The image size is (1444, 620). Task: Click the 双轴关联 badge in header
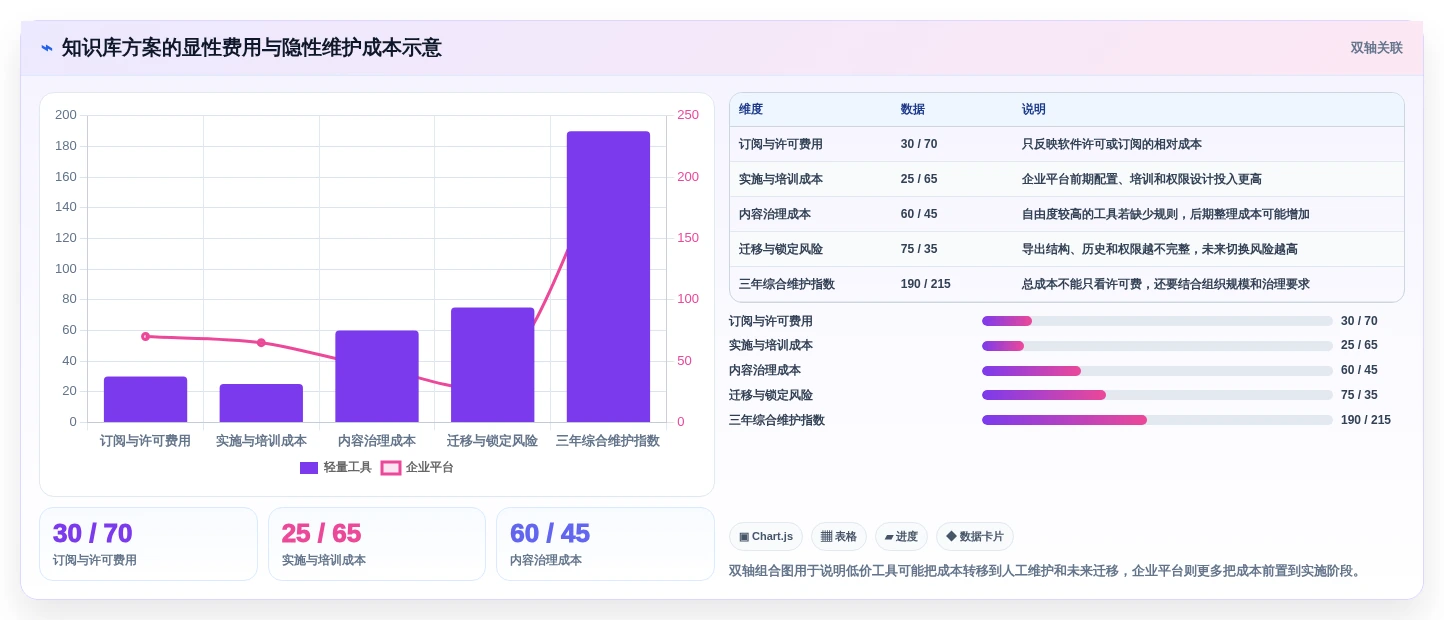tap(1376, 48)
